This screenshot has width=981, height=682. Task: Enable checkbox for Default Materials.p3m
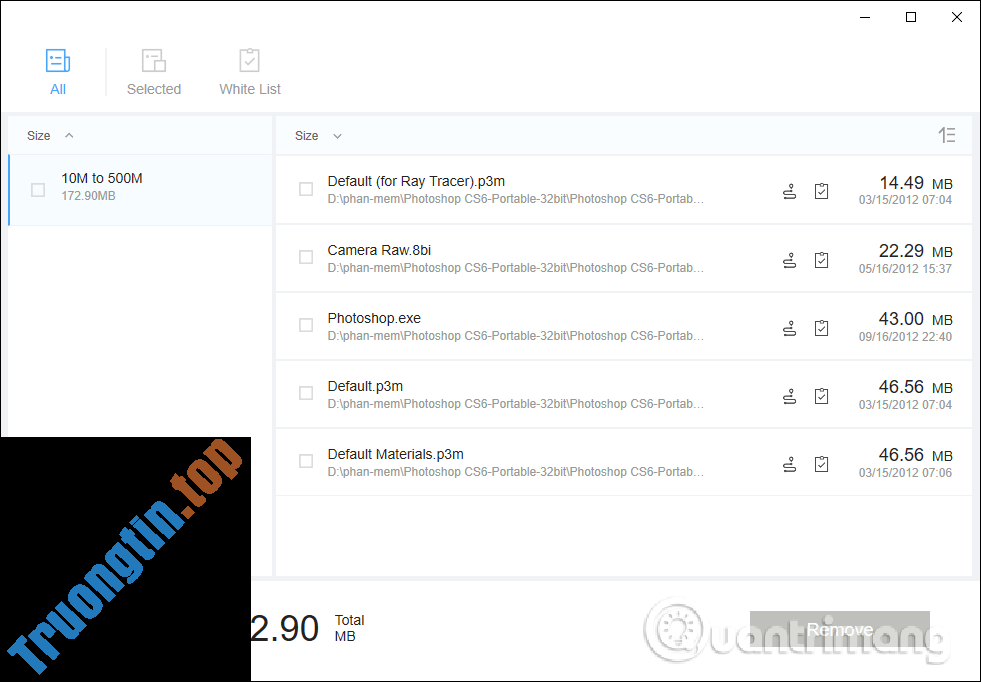pyautogui.click(x=306, y=461)
